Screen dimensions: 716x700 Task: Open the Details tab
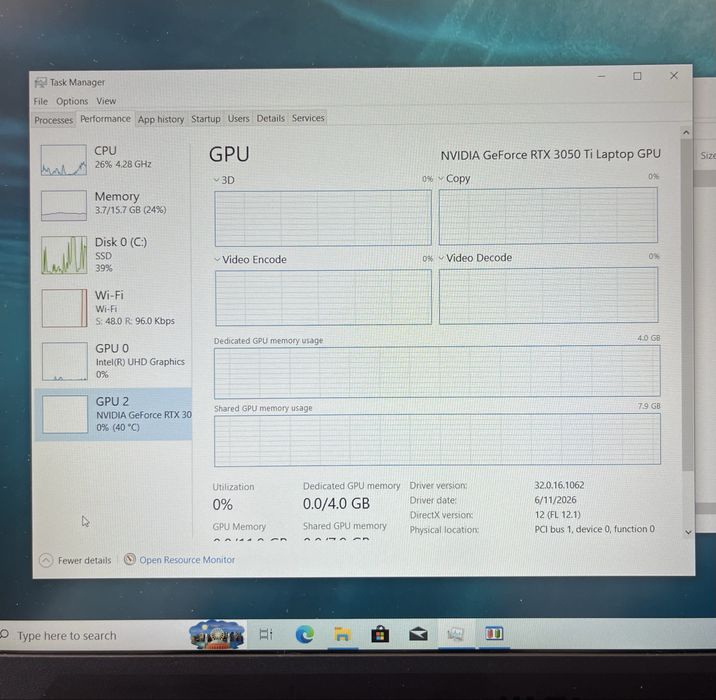270,118
